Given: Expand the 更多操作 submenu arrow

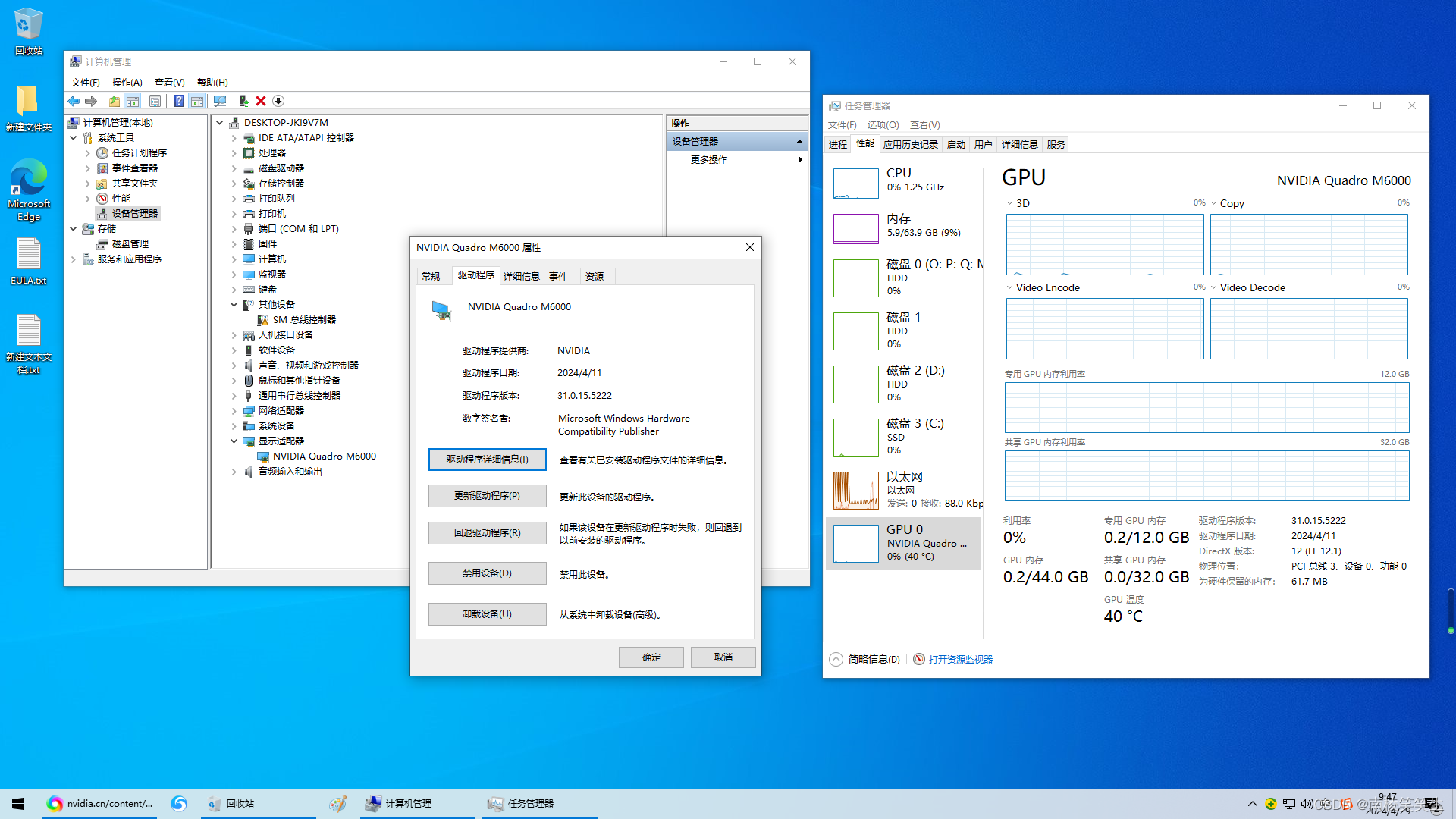Looking at the screenshot, I should pyautogui.click(x=800, y=160).
